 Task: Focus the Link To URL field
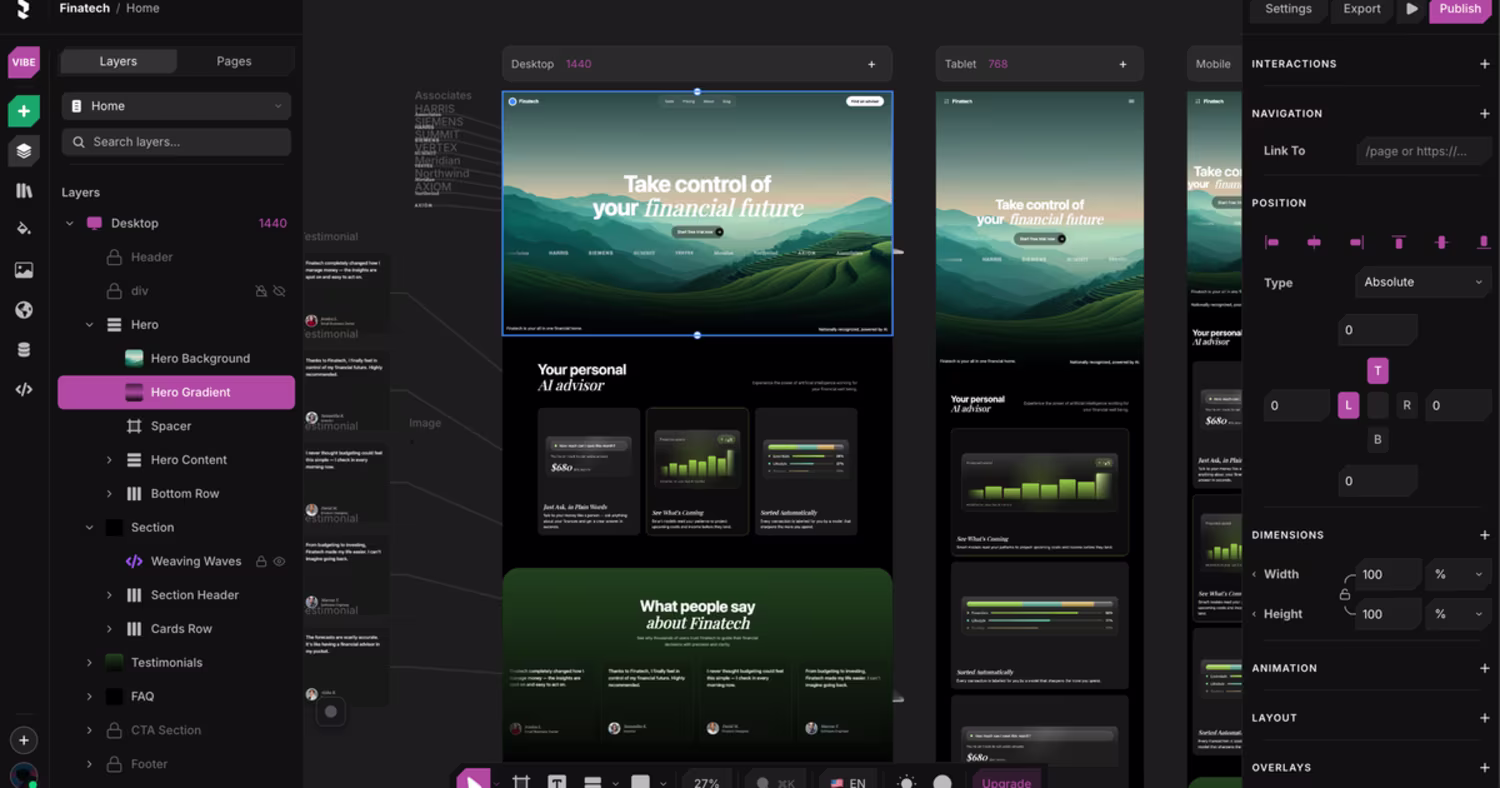[1424, 151]
